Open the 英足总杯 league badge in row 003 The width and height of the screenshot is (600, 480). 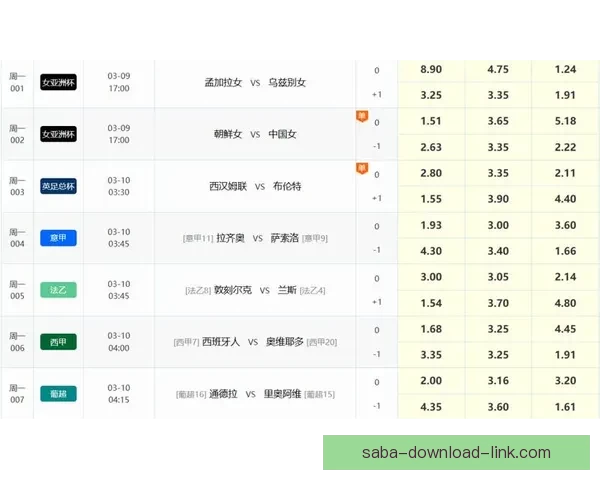coord(58,186)
